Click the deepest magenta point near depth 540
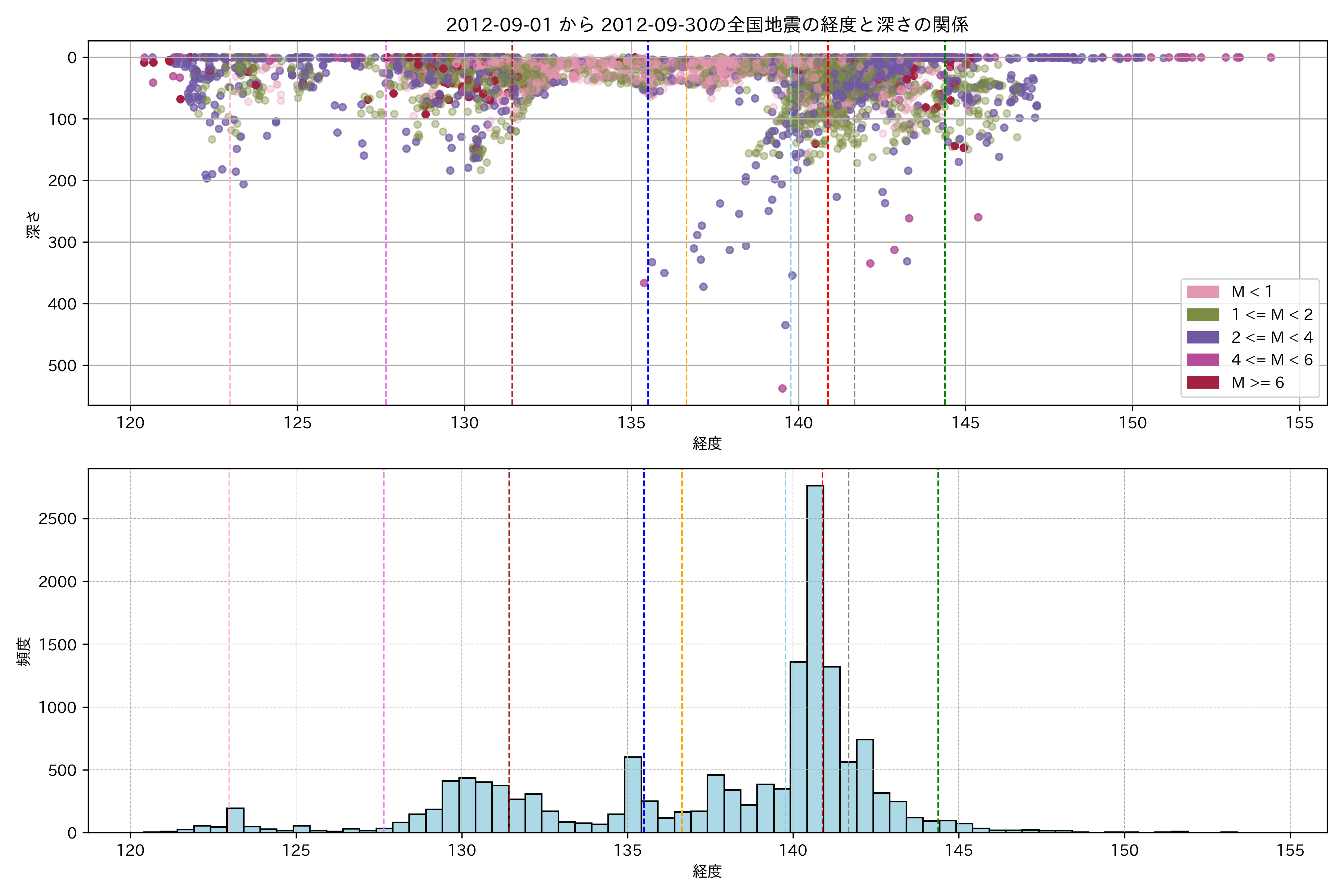1344x896 pixels. [x=782, y=389]
